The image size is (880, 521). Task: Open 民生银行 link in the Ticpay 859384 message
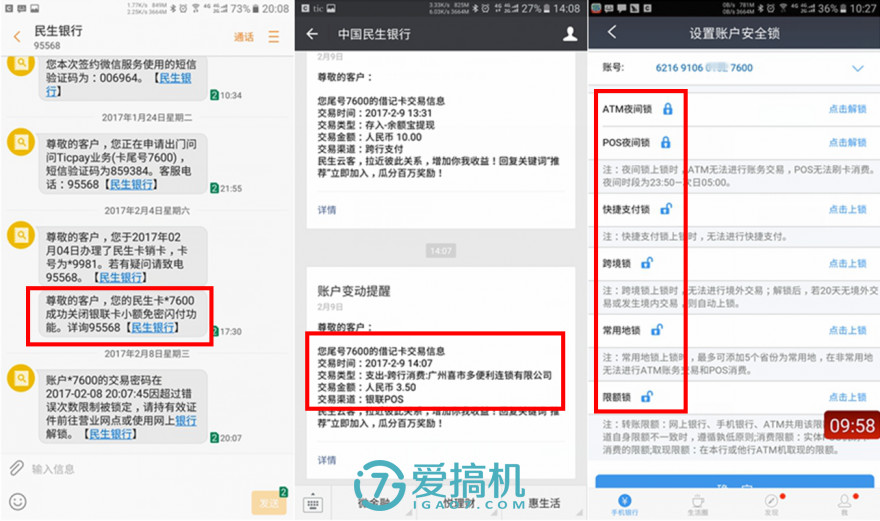[131, 184]
